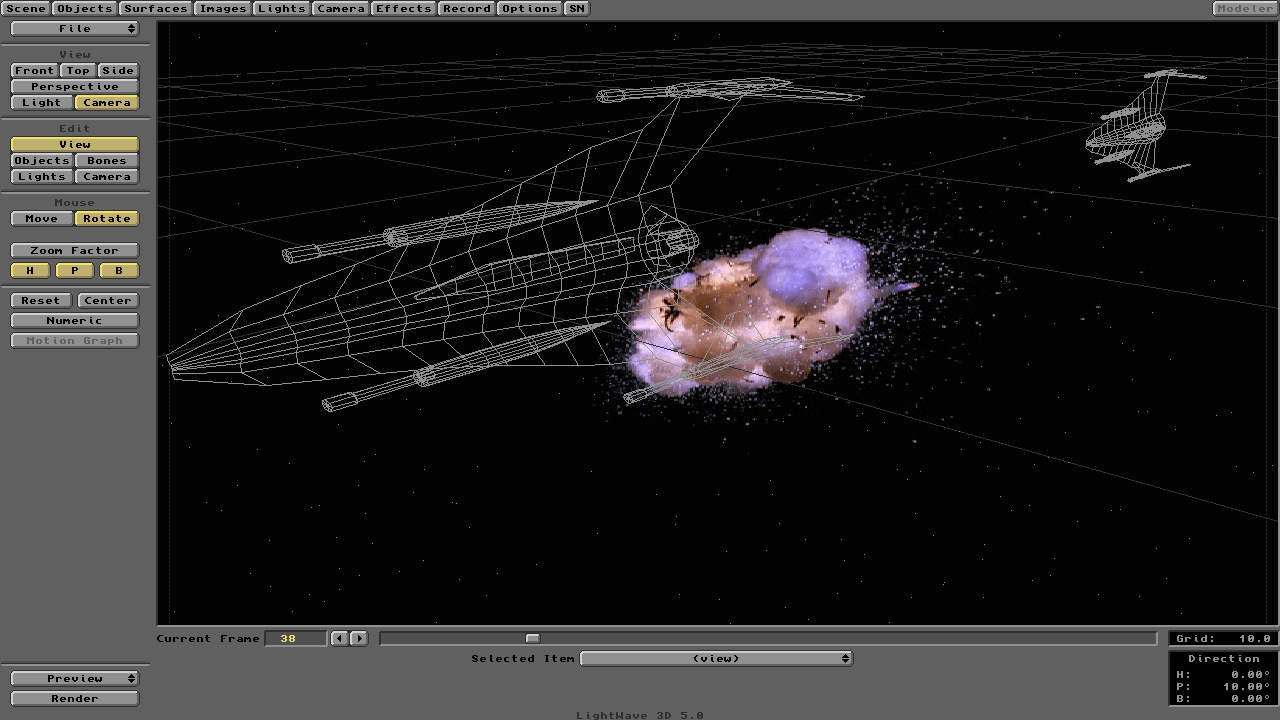
Task: Toggle the B bank axis button
Action: [119, 271]
